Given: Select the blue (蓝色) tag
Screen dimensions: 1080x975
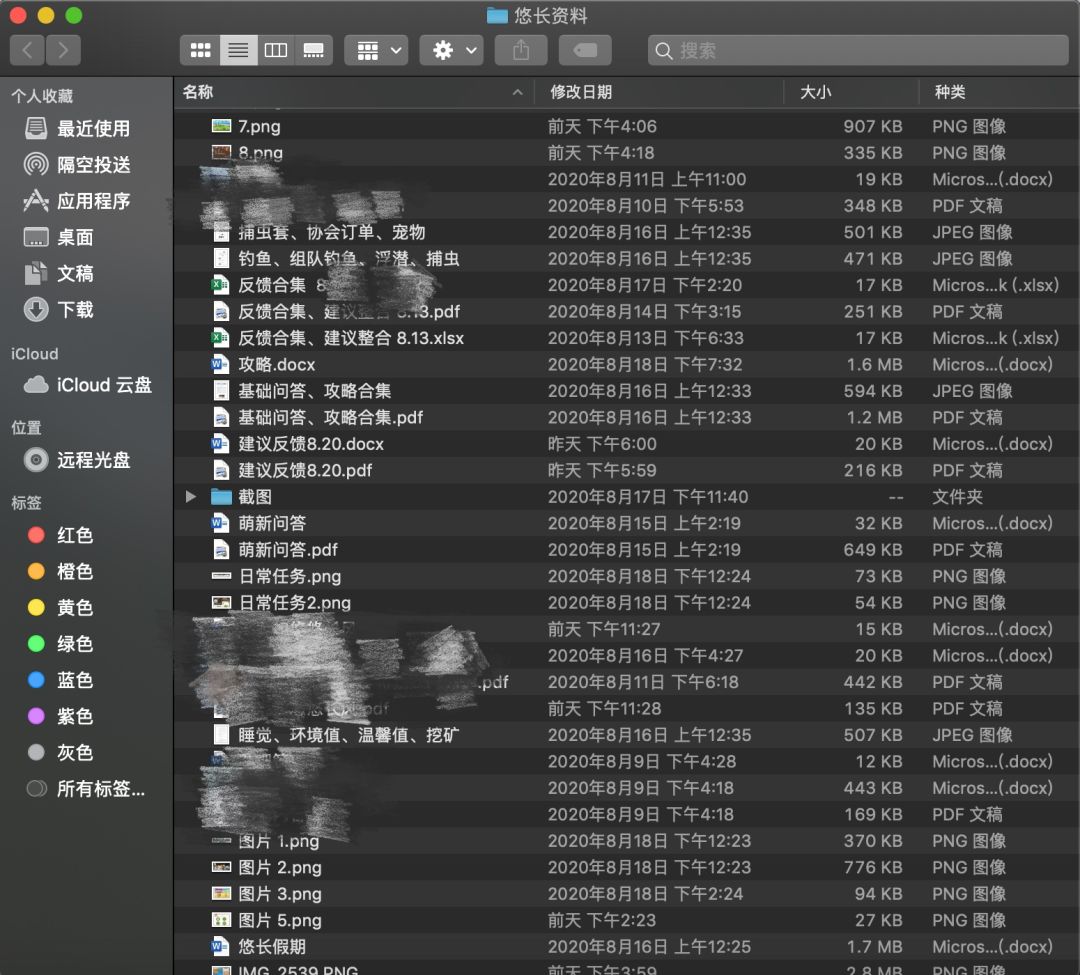Looking at the screenshot, I should (x=74, y=680).
